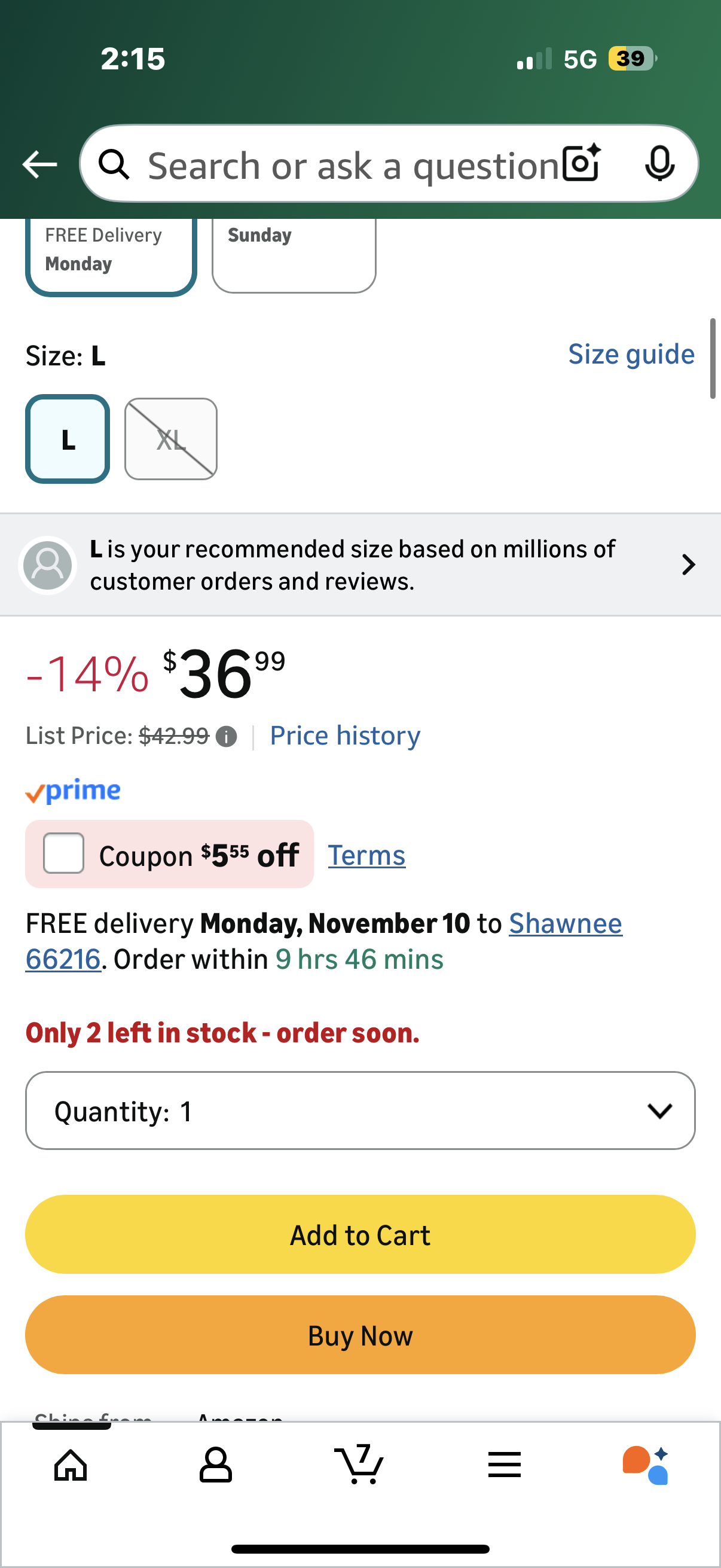Screen dimensions: 721x1568
Task: Tap the back arrow icon
Action: [x=39, y=164]
